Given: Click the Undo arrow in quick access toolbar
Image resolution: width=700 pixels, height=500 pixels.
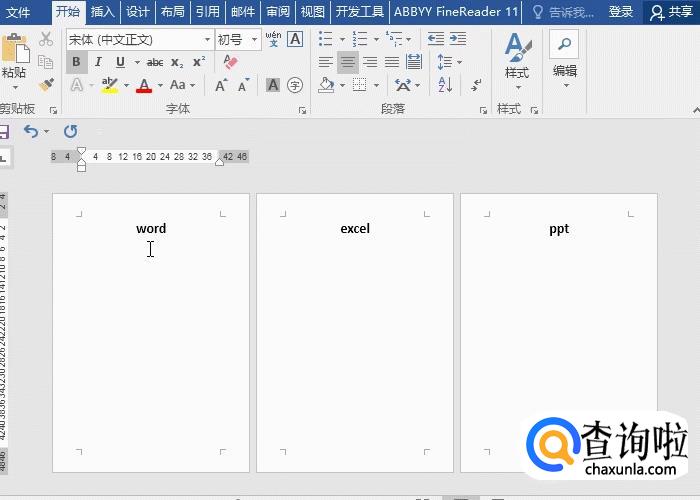Looking at the screenshot, I should pyautogui.click(x=30, y=131).
